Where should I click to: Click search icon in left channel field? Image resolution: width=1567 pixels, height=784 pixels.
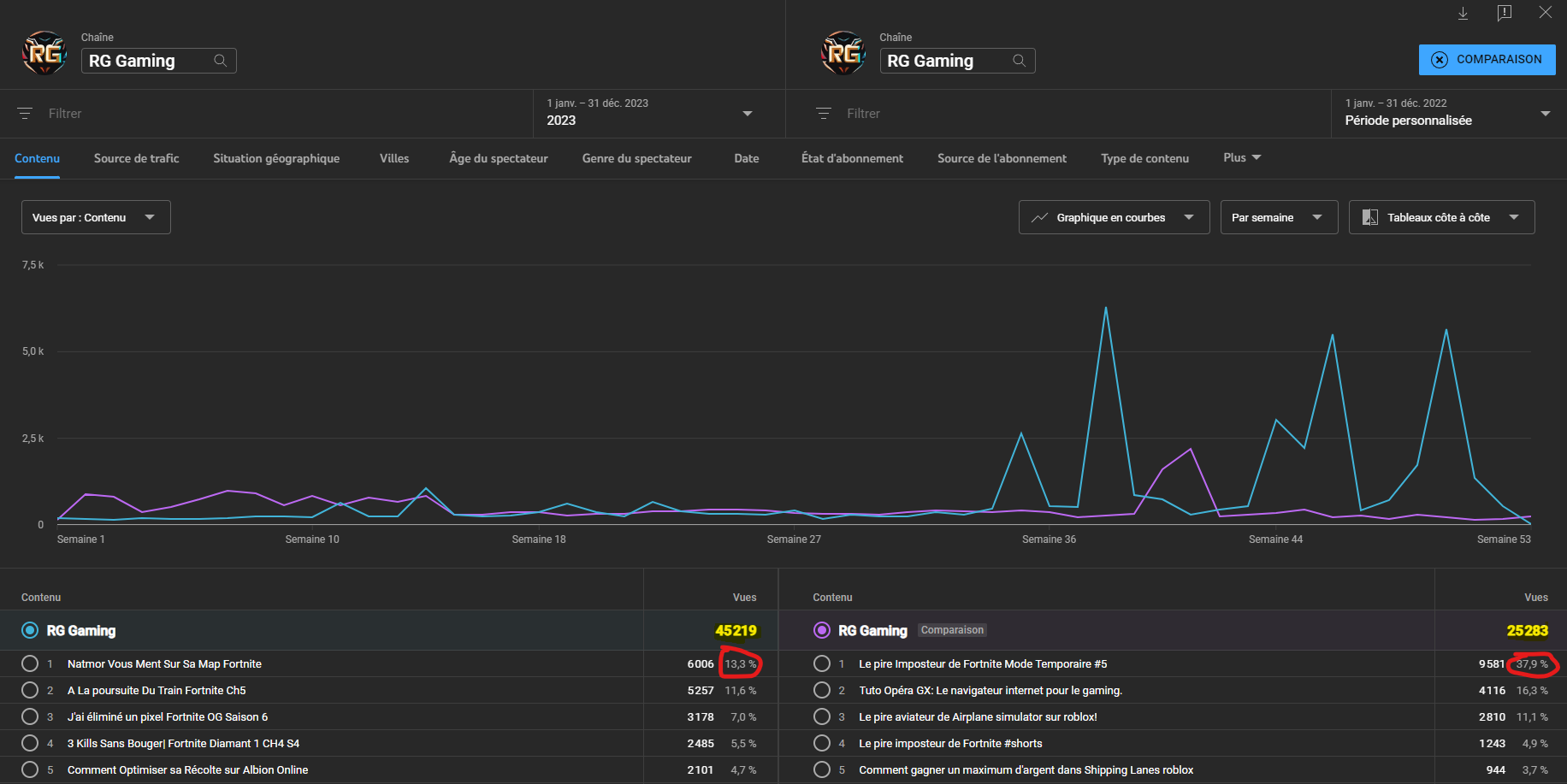(x=220, y=61)
